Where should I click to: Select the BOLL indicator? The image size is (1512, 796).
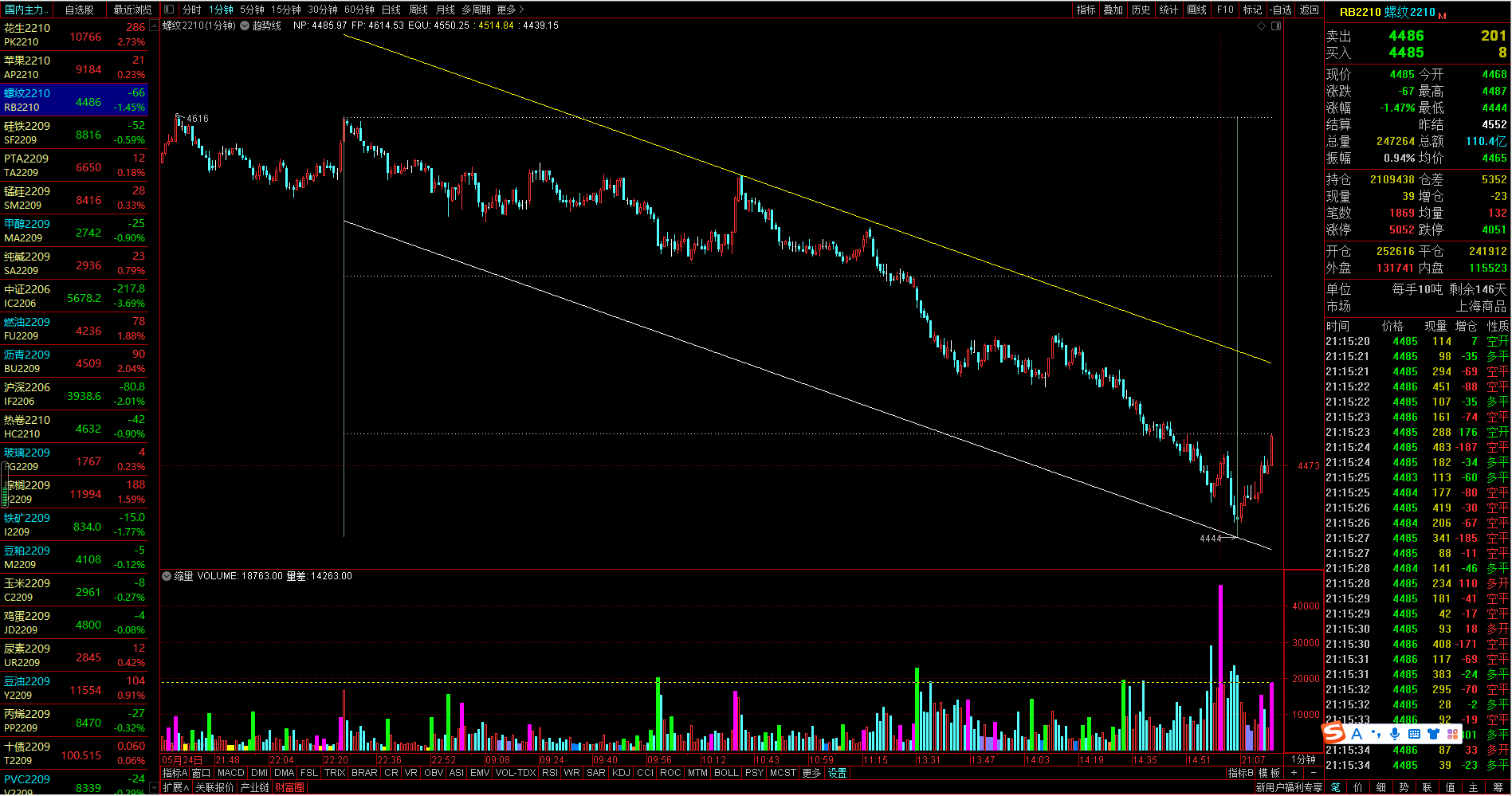pos(726,773)
